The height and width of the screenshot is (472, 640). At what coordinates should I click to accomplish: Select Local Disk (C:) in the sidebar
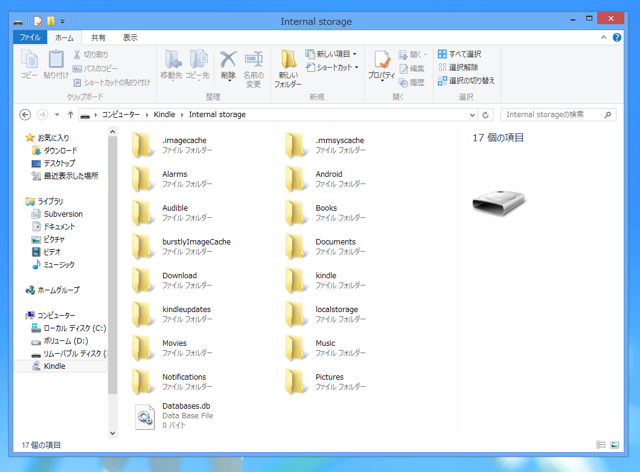(69, 328)
